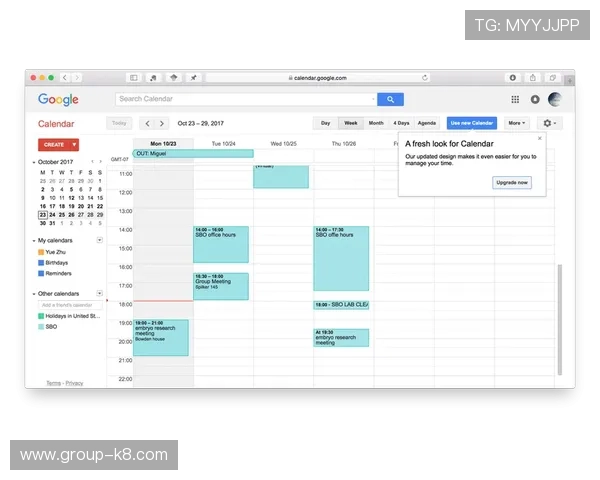Screen dimensions: 600x480
Task: Switch to the Agenda view
Action: click(427, 123)
